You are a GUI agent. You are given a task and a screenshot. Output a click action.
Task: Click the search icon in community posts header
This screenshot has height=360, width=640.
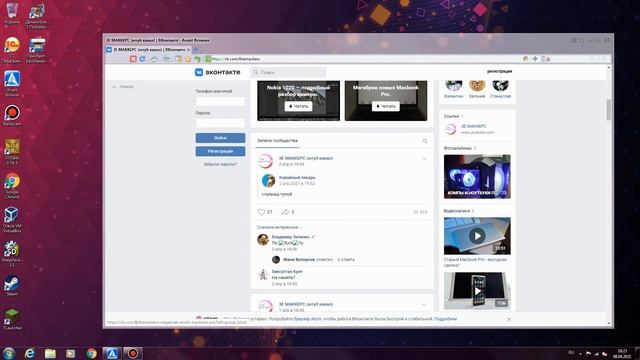point(424,141)
